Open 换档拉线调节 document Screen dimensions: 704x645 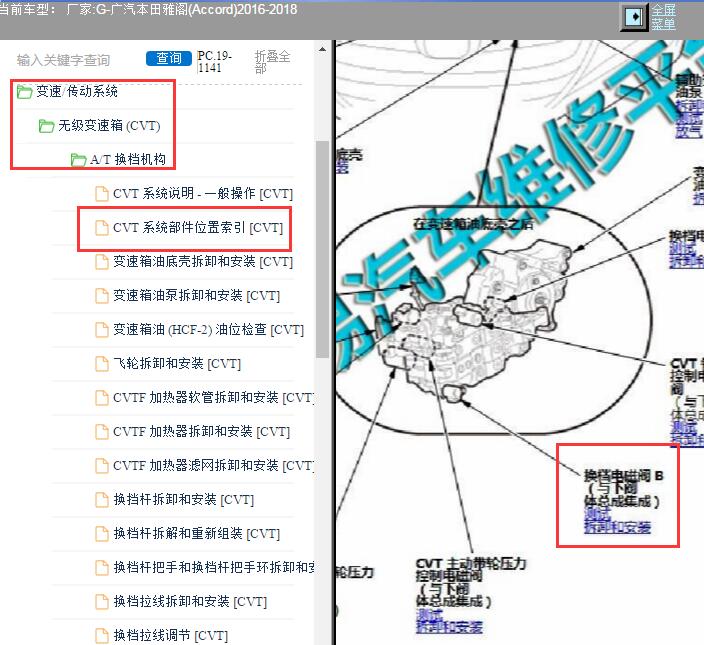coord(171,636)
